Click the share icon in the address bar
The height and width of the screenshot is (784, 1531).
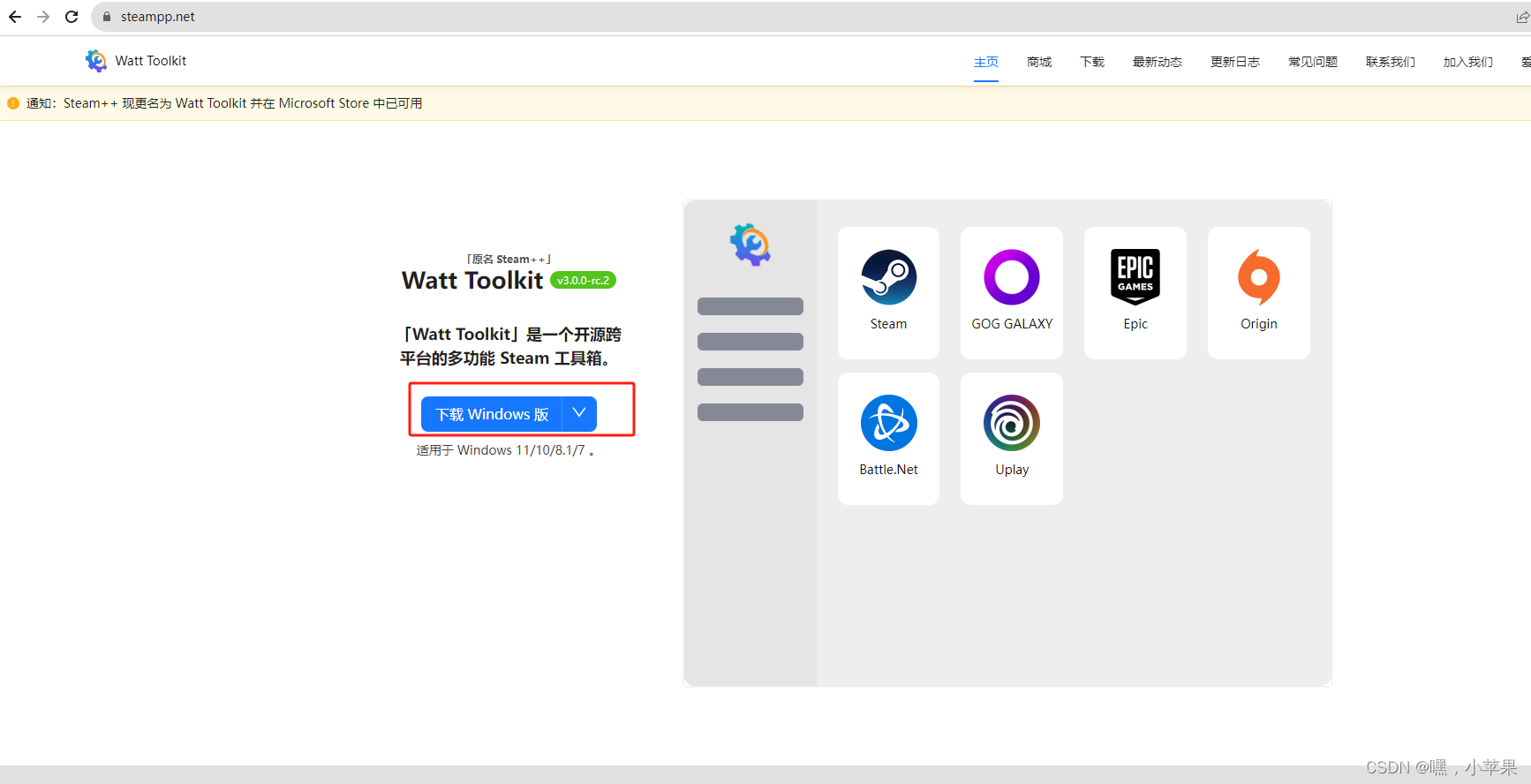pos(1522,17)
